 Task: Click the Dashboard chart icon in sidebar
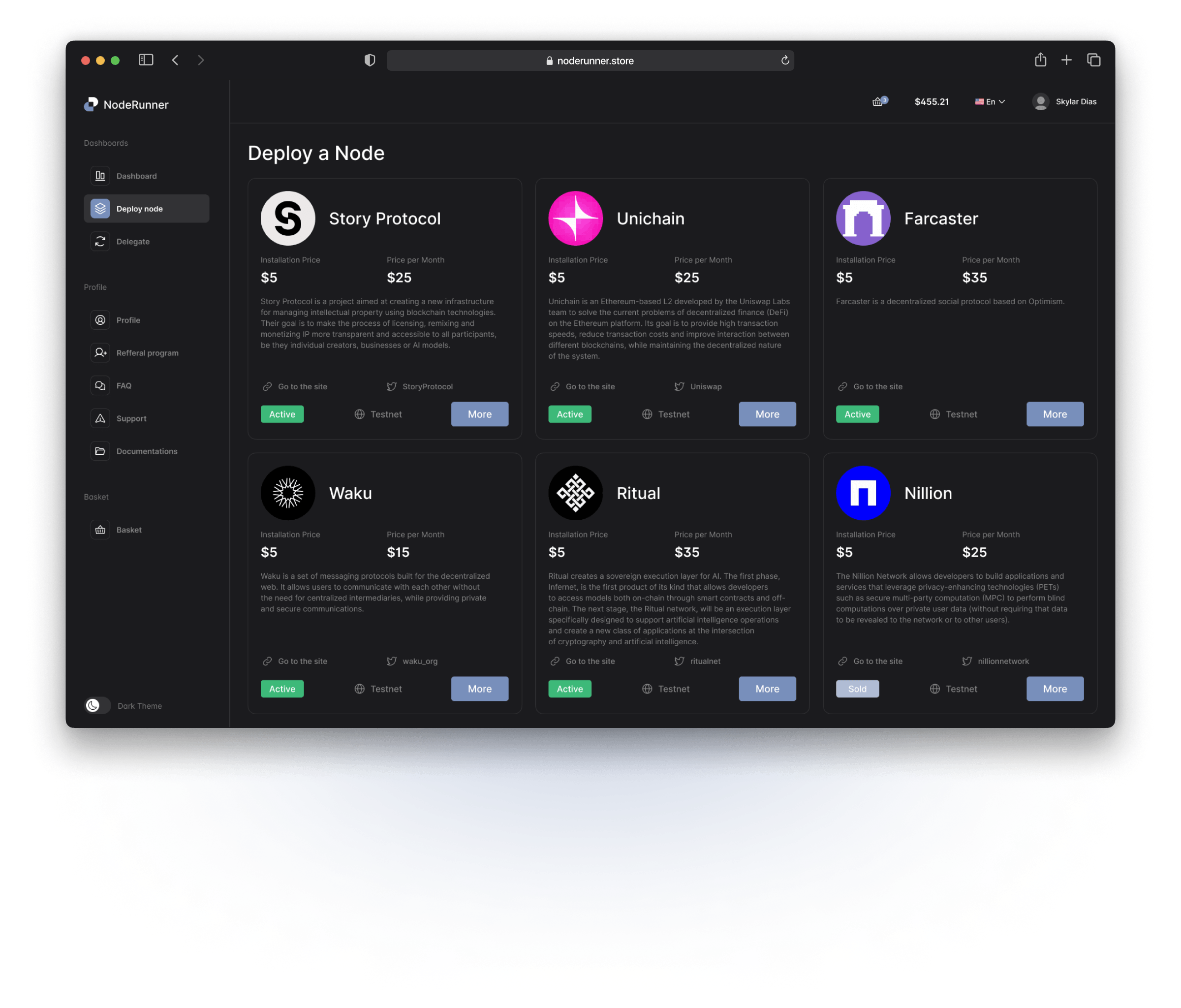(100, 176)
